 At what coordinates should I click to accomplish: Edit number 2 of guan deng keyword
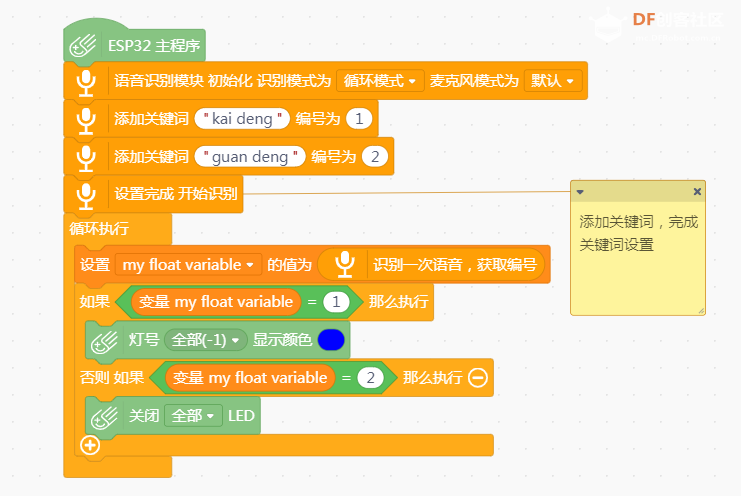pos(375,156)
